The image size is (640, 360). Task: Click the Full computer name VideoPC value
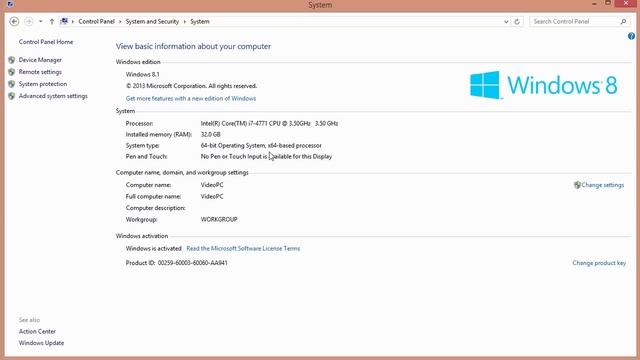tap(212, 196)
